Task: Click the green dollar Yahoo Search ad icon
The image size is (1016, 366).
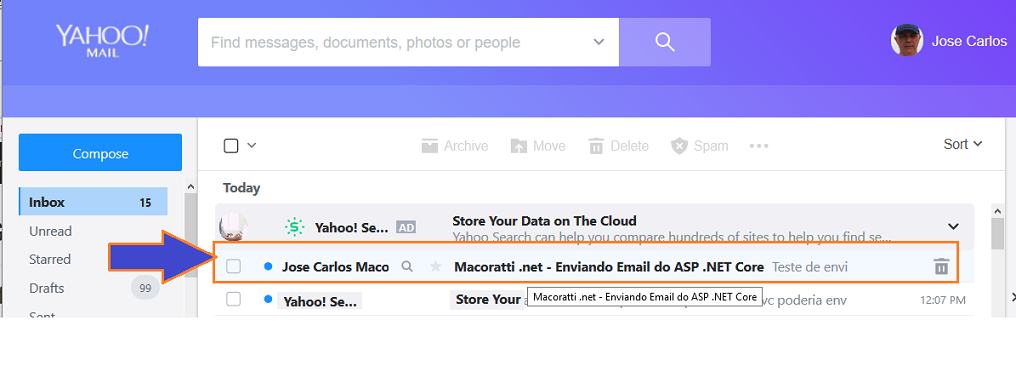Action: point(295,227)
